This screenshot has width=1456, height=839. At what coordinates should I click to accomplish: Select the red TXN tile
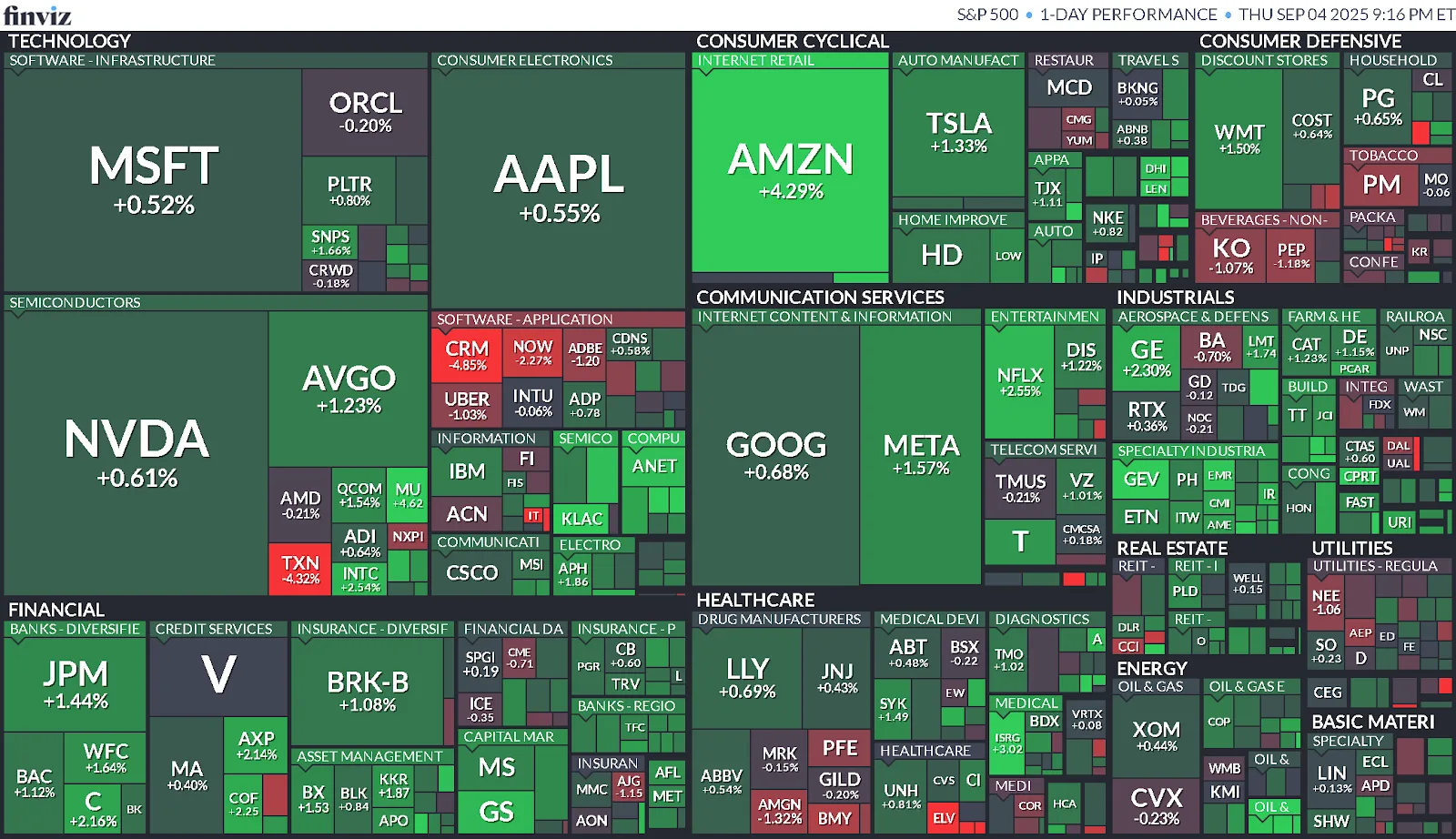pyautogui.click(x=299, y=570)
